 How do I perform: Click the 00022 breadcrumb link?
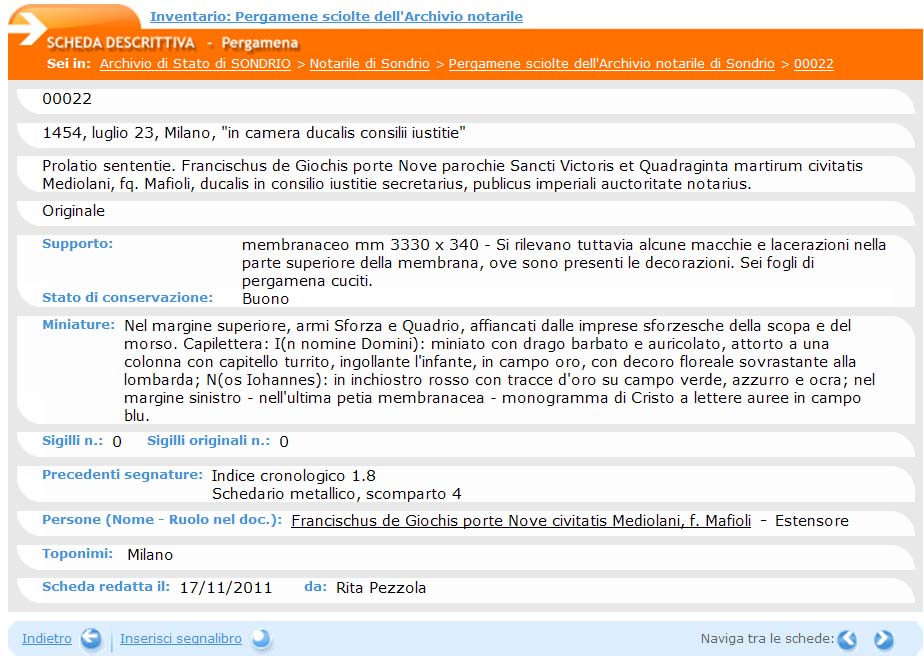tap(813, 64)
